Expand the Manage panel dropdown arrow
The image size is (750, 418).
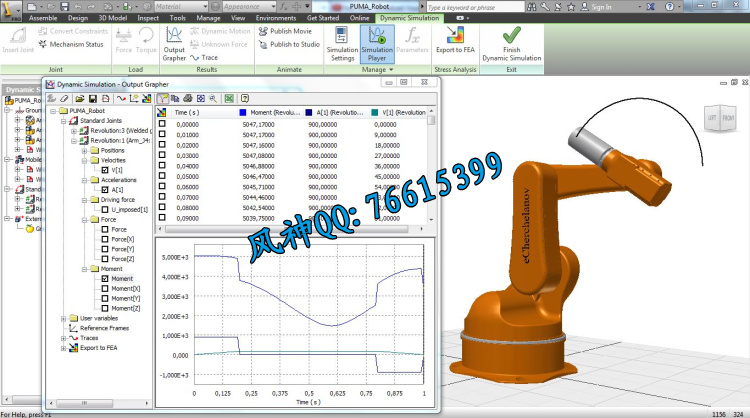pos(391,70)
